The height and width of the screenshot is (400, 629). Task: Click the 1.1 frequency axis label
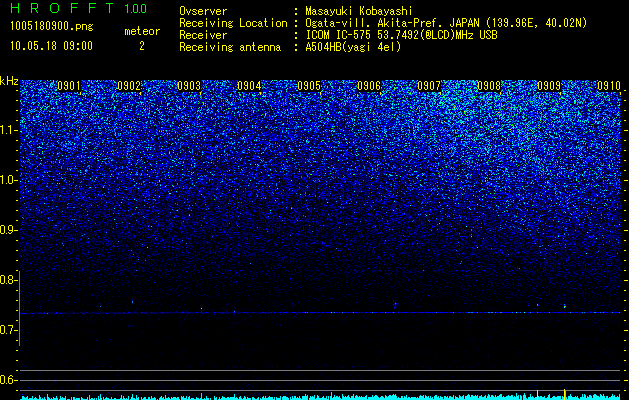(9, 130)
